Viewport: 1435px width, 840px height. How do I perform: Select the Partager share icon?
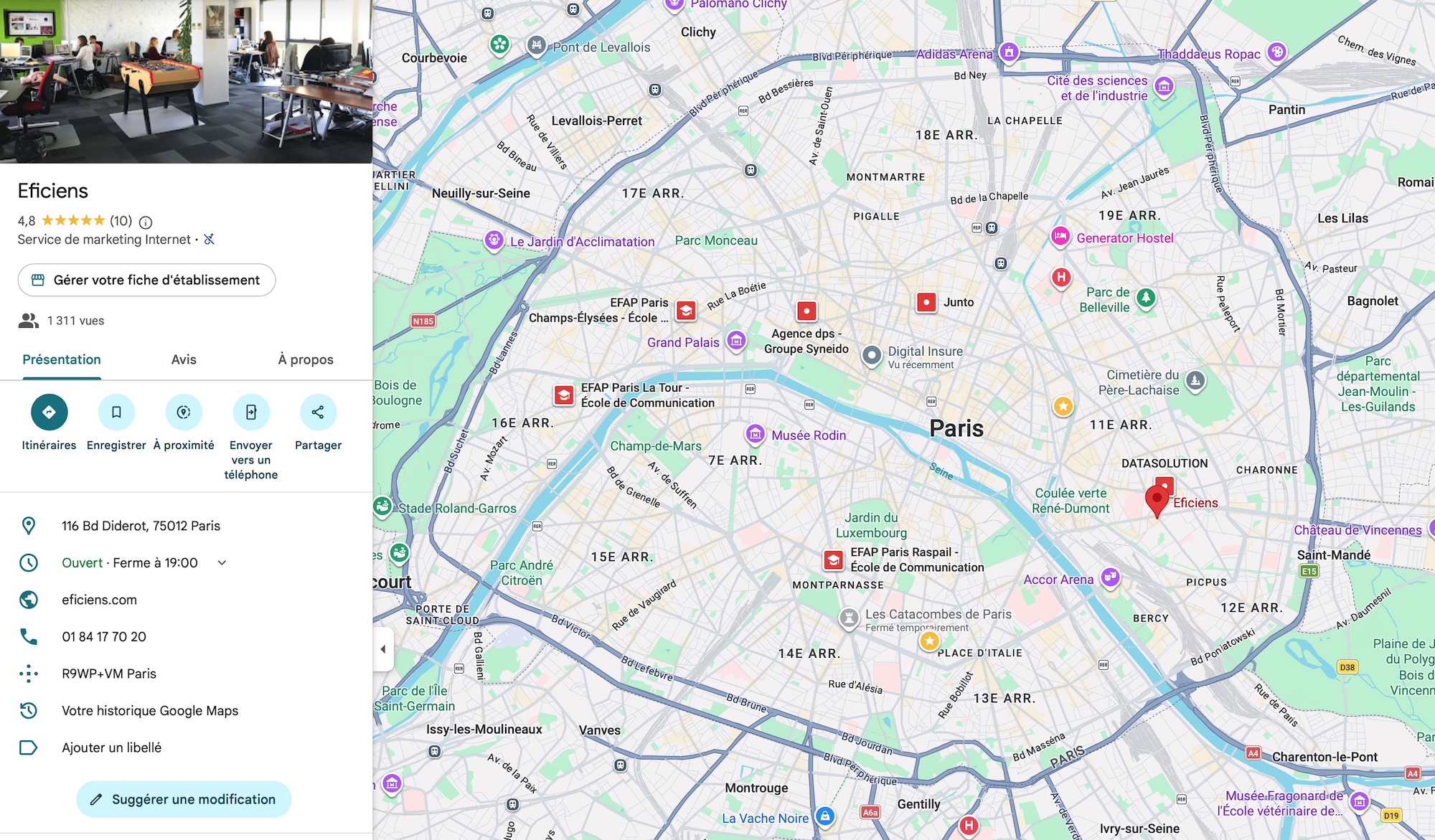[x=318, y=412]
